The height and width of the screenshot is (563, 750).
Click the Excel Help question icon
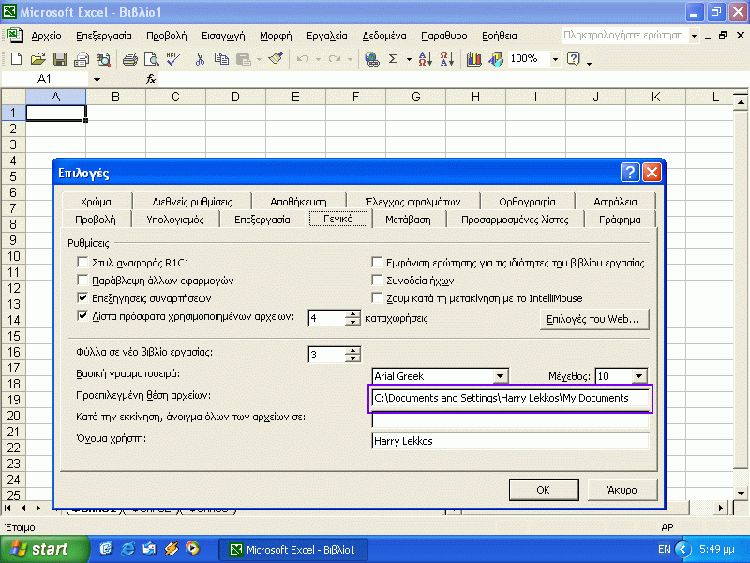(573, 59)
